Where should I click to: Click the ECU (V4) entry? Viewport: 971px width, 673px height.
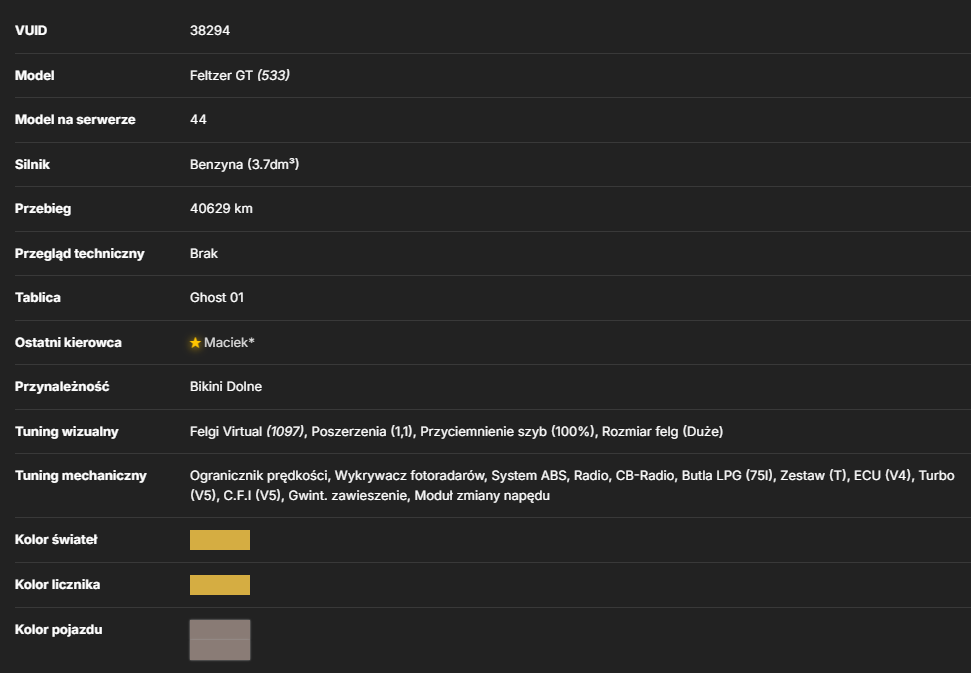(x=882, y=475)
